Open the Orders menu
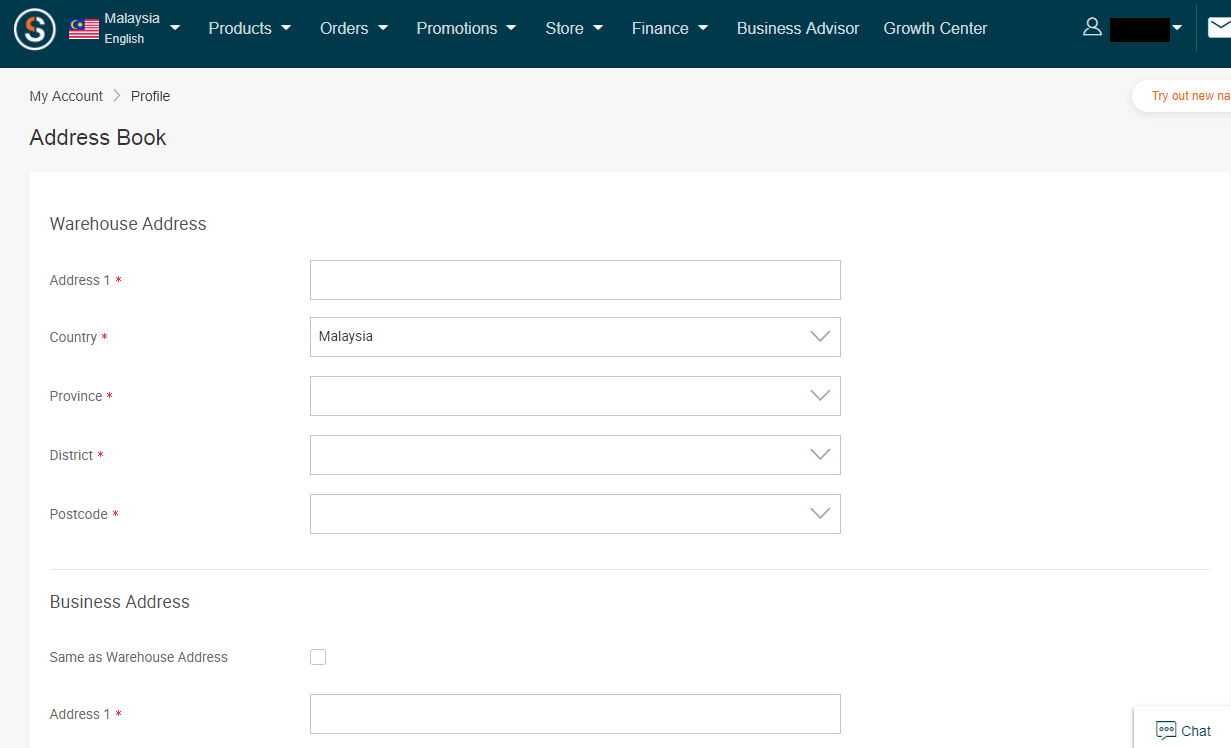This screenshot has width=1231, height=748. click(x=354, y=28)
